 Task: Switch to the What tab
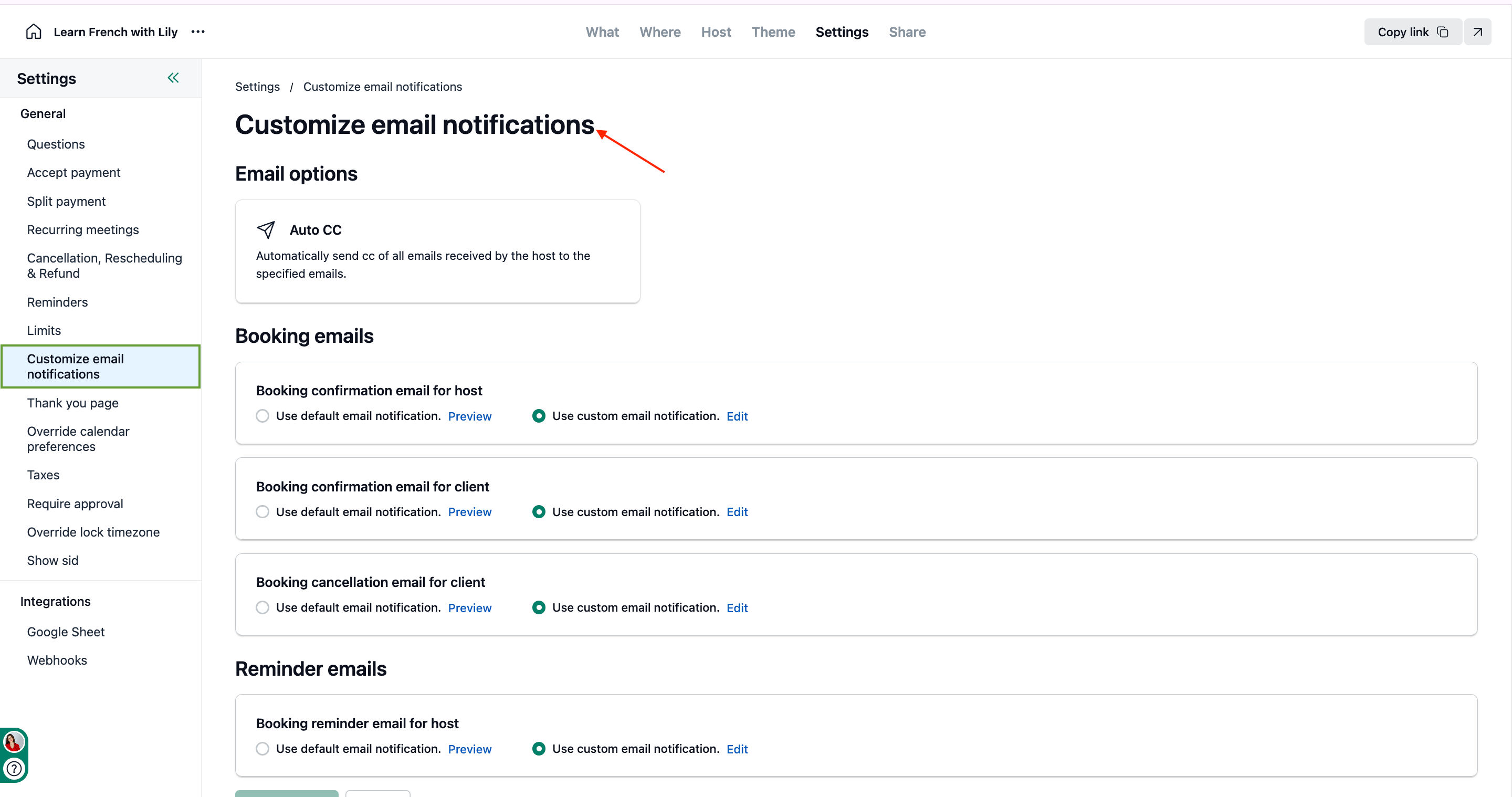tap(602, 32)
